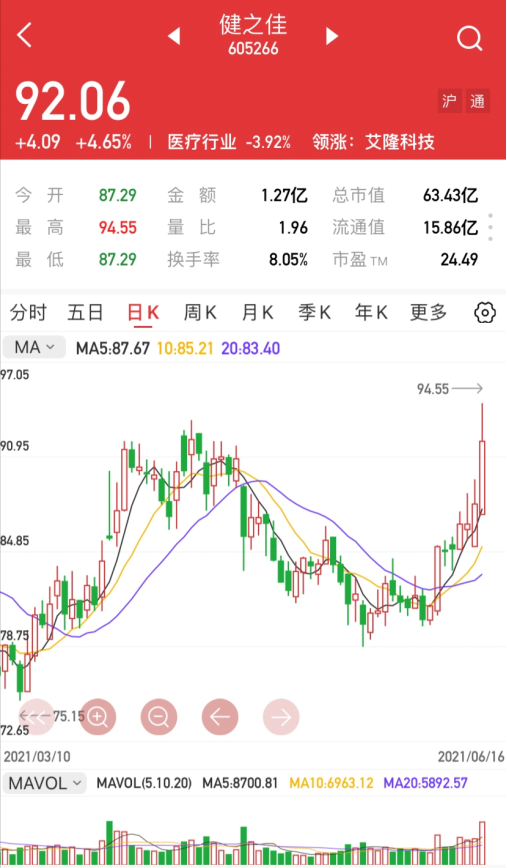This screenshot has width=507, height=868.
Task: Zoom in the K-line chart
Action: (x=98, y=717)
